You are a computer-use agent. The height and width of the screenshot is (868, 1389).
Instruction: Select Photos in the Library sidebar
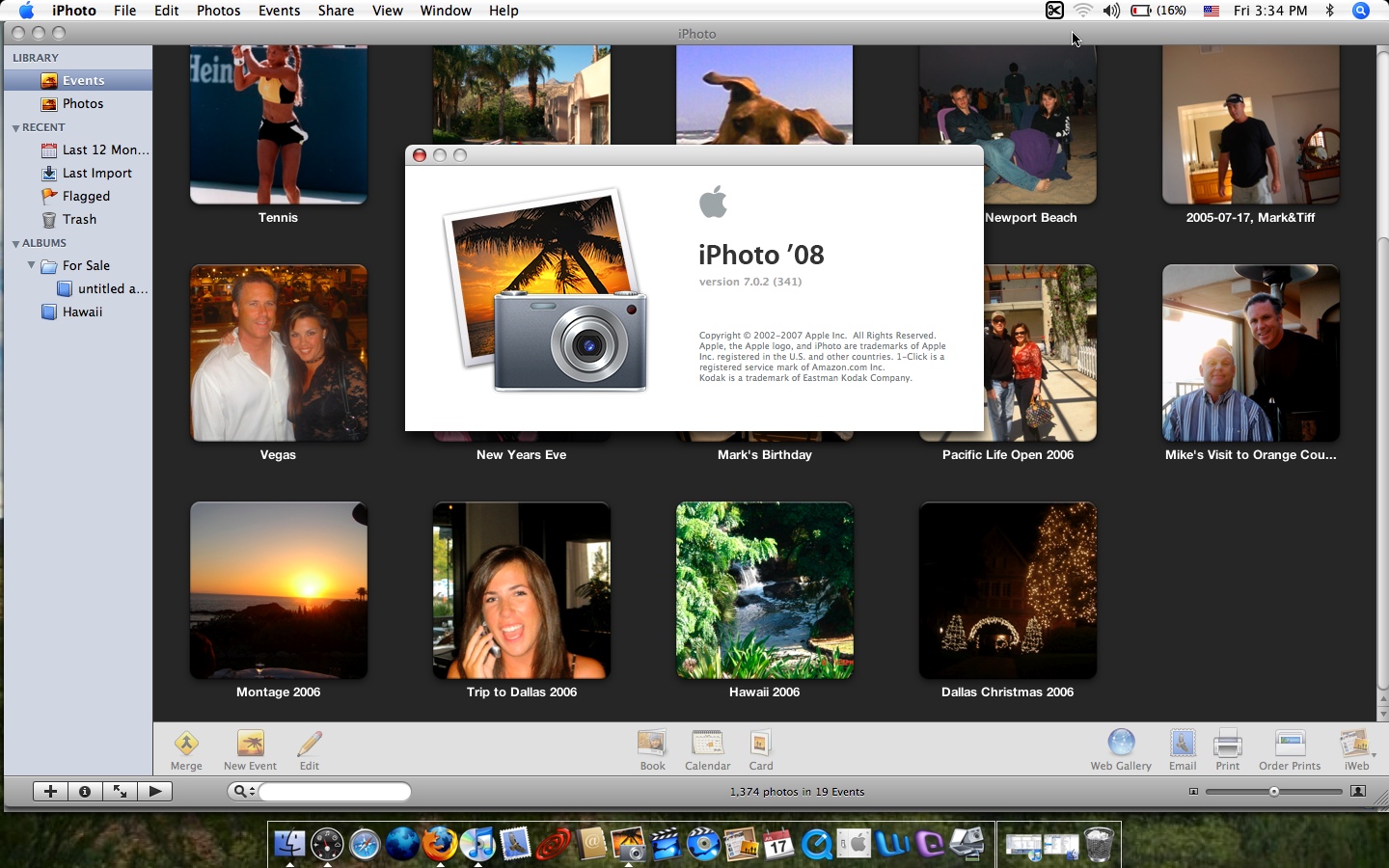(x=77, y=103)
